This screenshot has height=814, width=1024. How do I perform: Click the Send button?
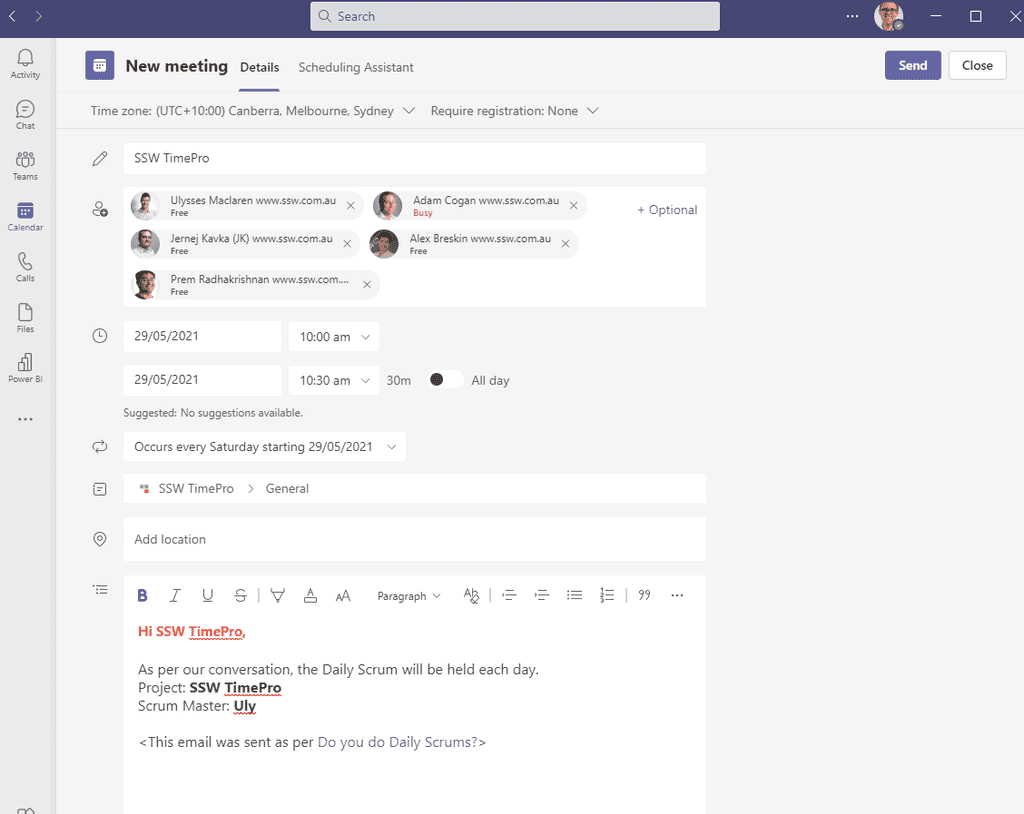(x=912, y=64)
